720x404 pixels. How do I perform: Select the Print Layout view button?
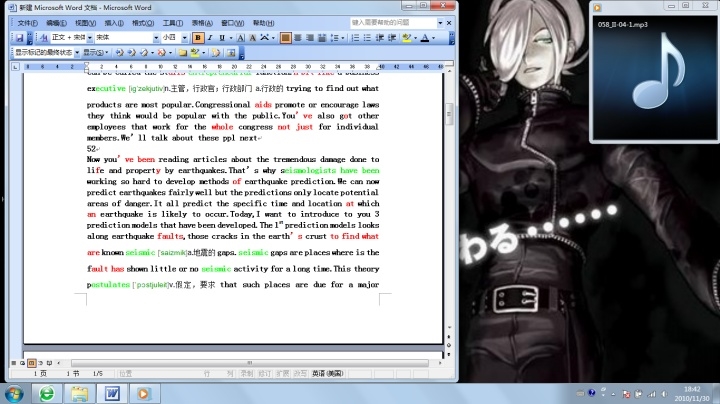(31, 363)
